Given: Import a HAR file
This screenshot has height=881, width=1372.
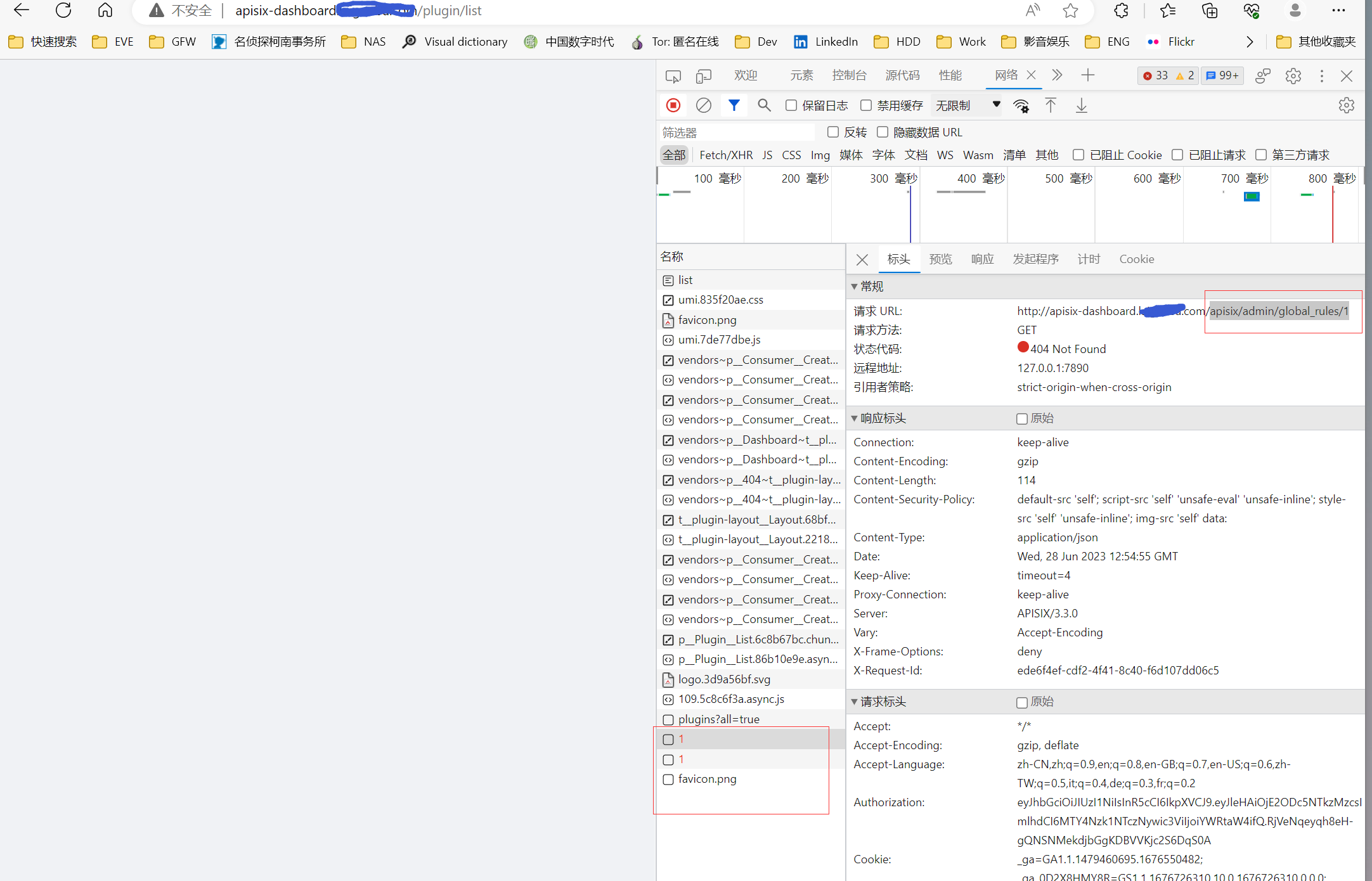Looking at the screenshot, I should (1051, 105).
